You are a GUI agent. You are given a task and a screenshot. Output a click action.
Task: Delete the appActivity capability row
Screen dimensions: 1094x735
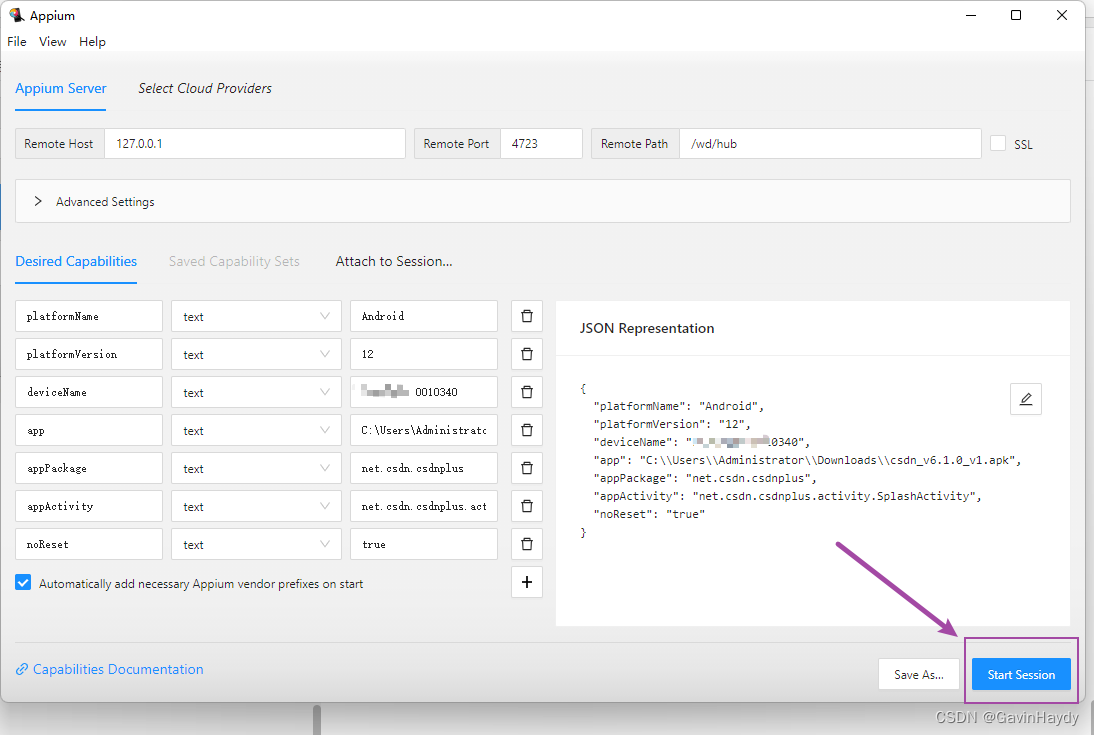tap(527, 506)
